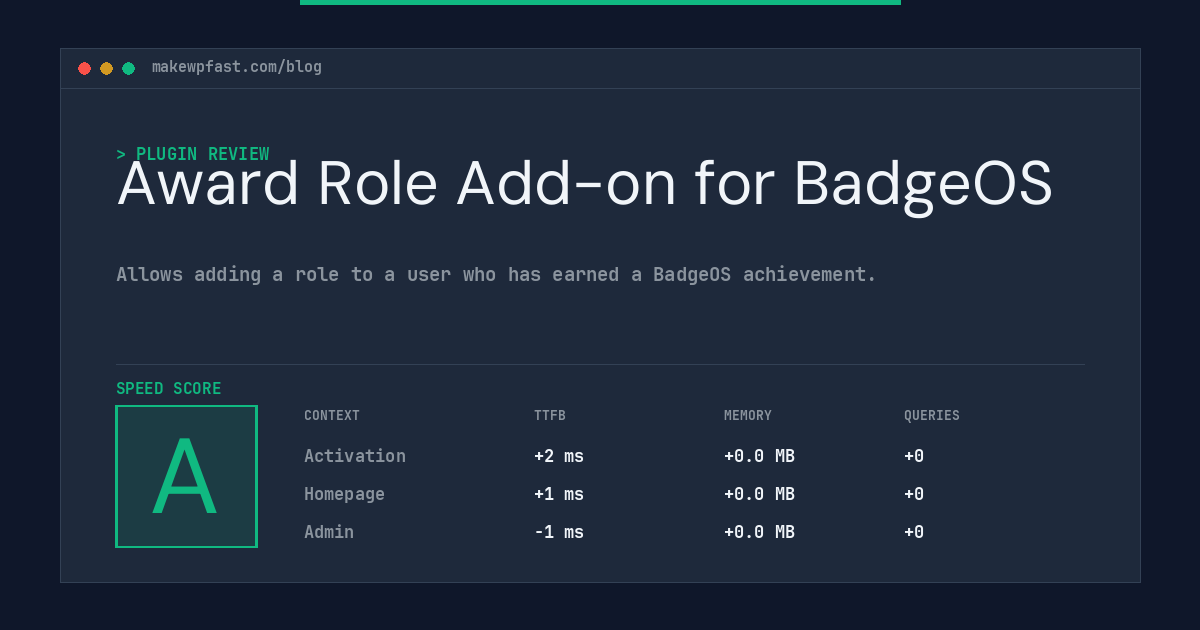This screenshot has width=1200, height=630.
Task: Click the green window dot
Action: click(x=128, y=68)
